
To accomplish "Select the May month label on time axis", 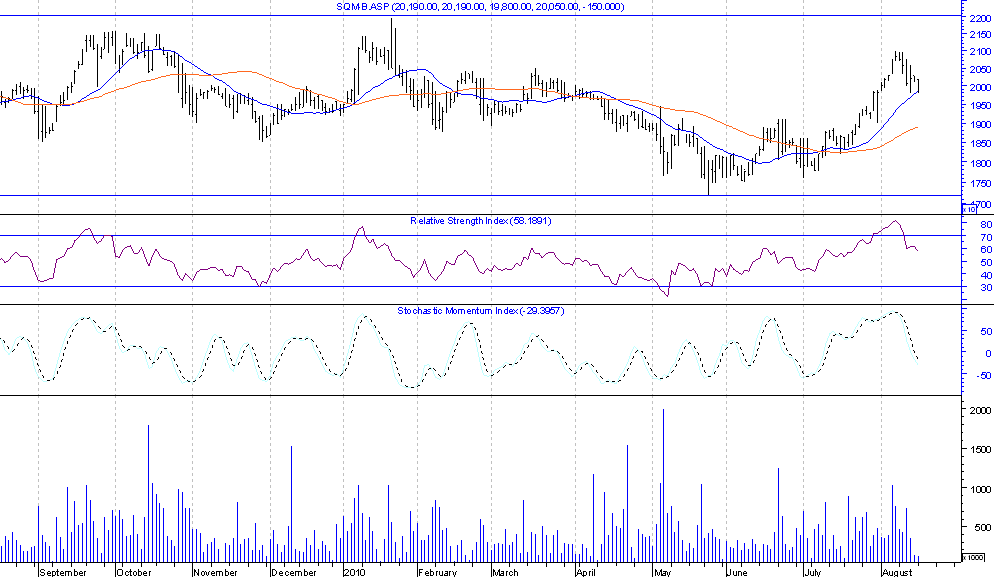I will point(662,572).
